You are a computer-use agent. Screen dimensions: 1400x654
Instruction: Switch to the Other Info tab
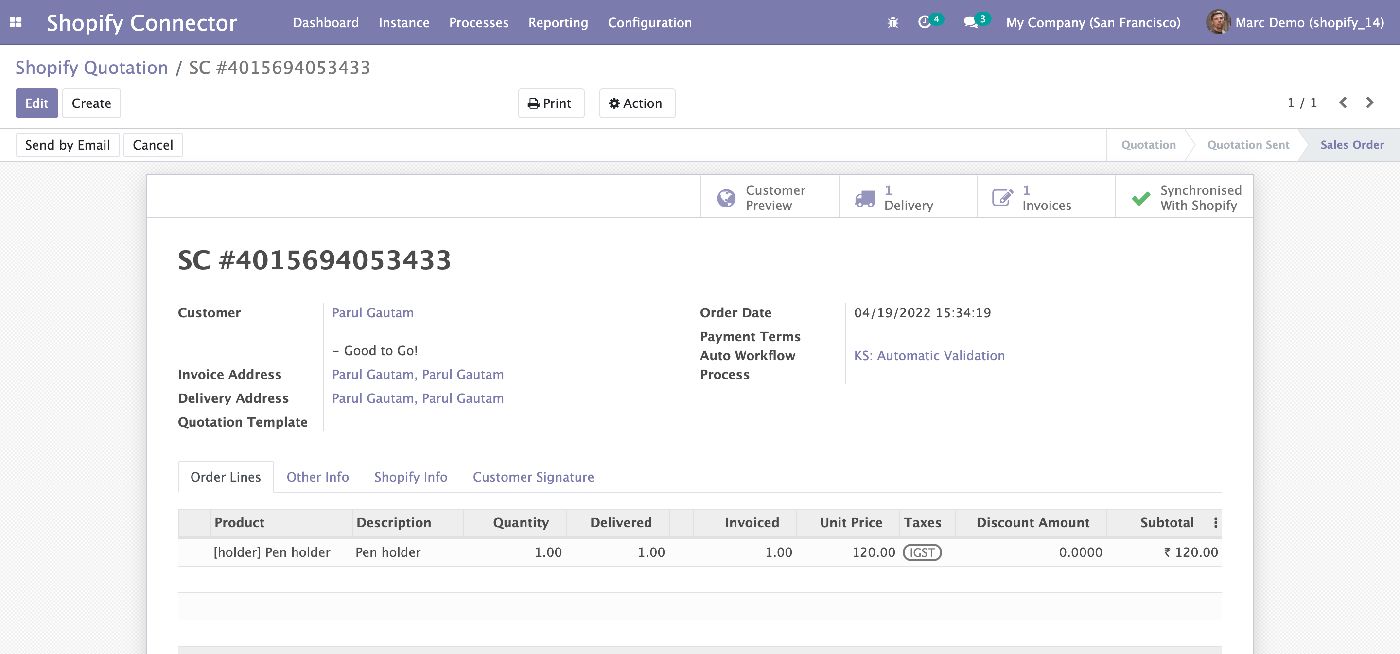point(318,477)
